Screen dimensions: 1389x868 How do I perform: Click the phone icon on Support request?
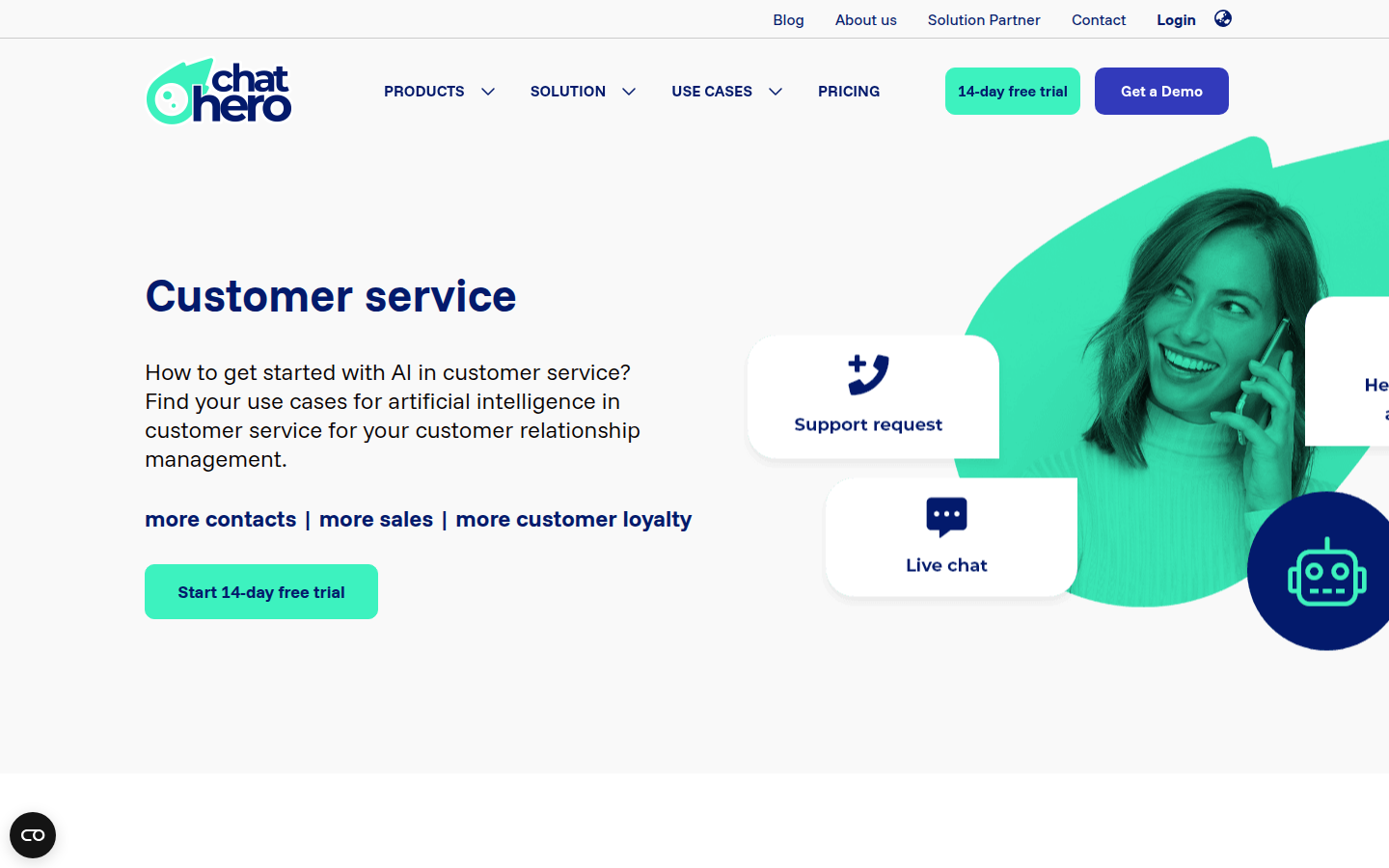[x=868, y=374]
